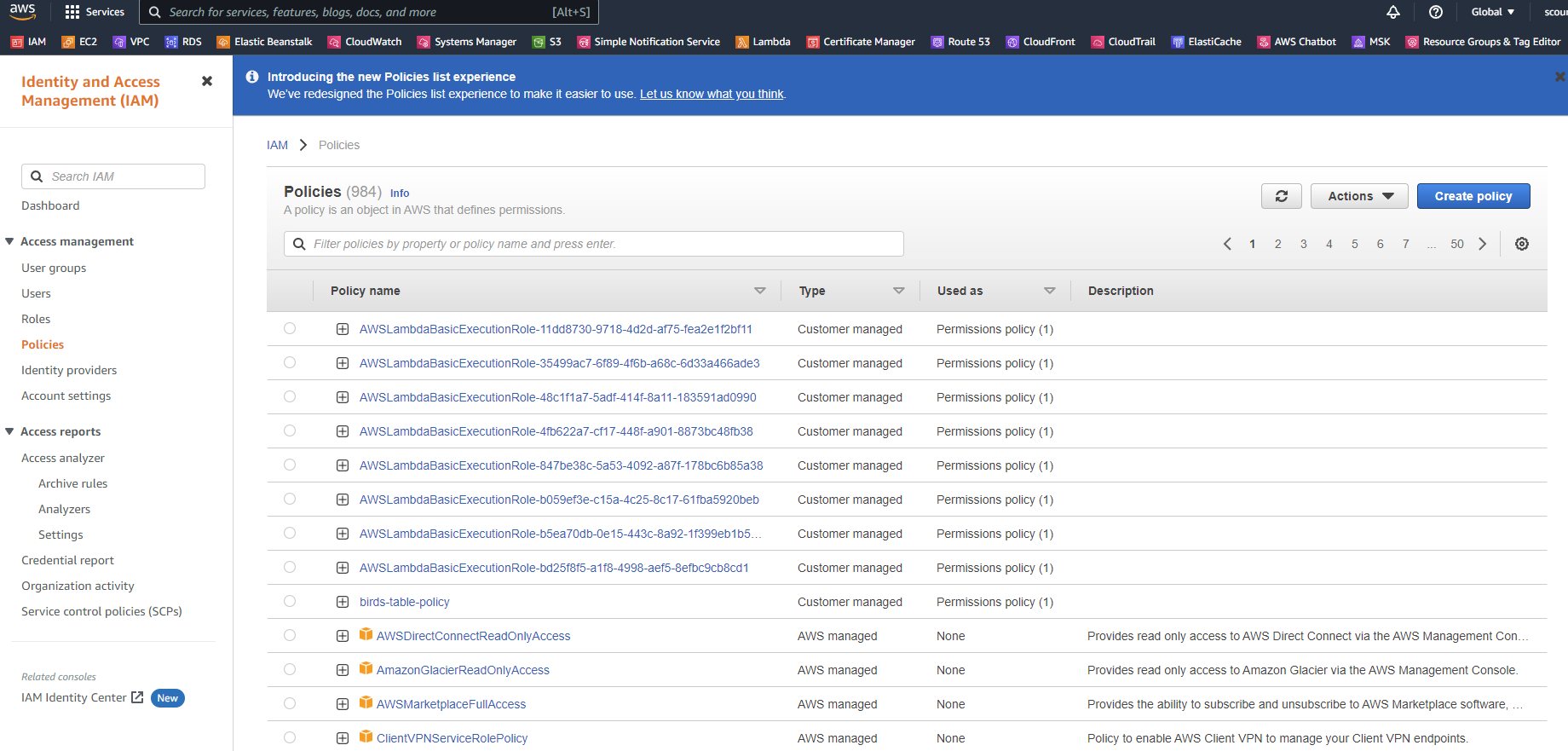The width and height of the screenshot is (1568, 751).
Task: Refresh the policies list
Action: (1282, 196)
